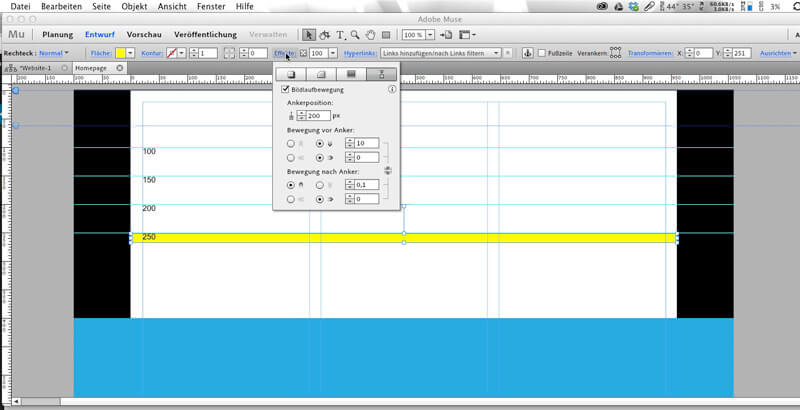Open the hyperlinks filter dropdown
The height and width of the screenshot is (410, 800).
441,53
